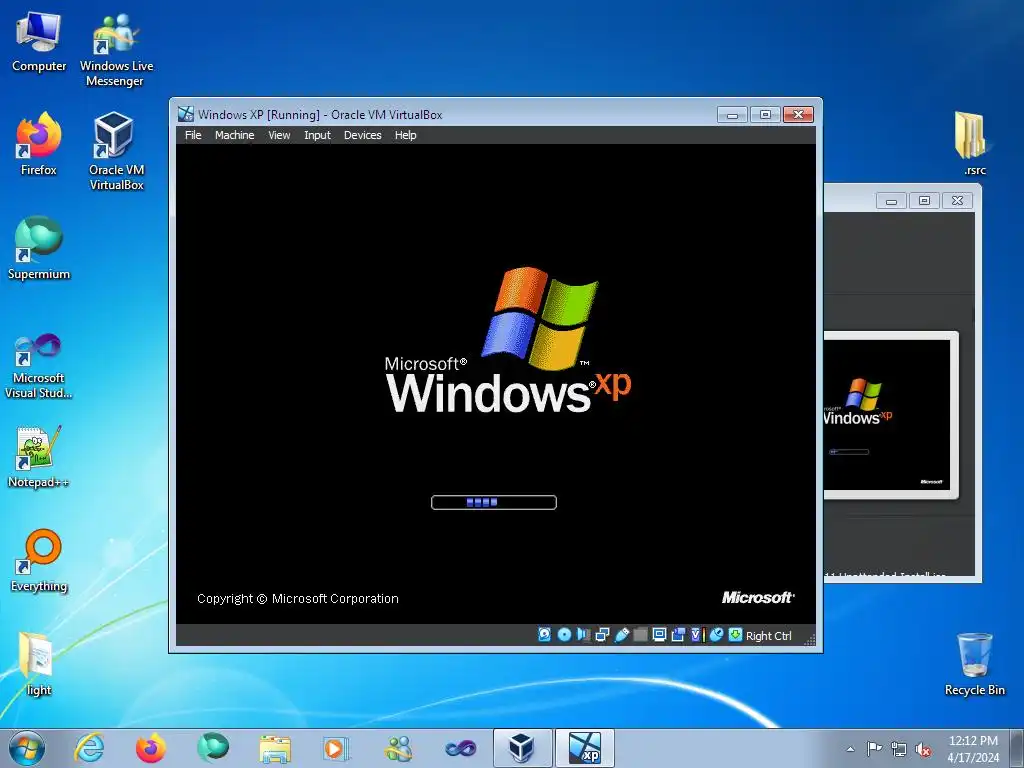Open Windows Live Messenger from the taskbar
Screen dimensions: 1024x768
coord(398,748)
